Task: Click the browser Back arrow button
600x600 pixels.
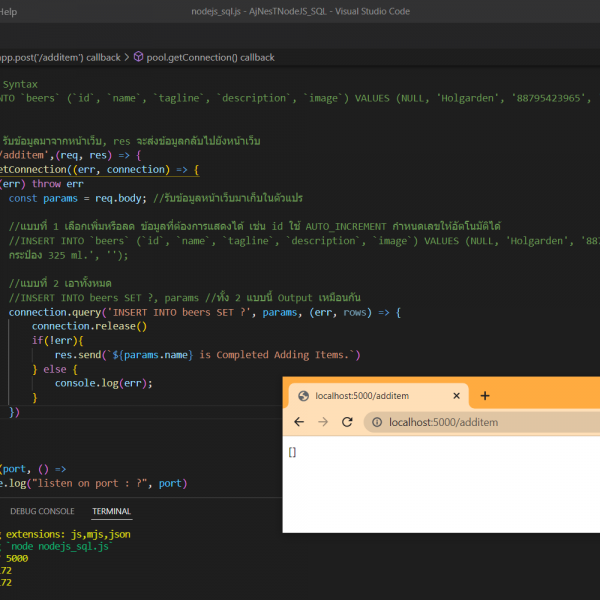Action: 299,422
